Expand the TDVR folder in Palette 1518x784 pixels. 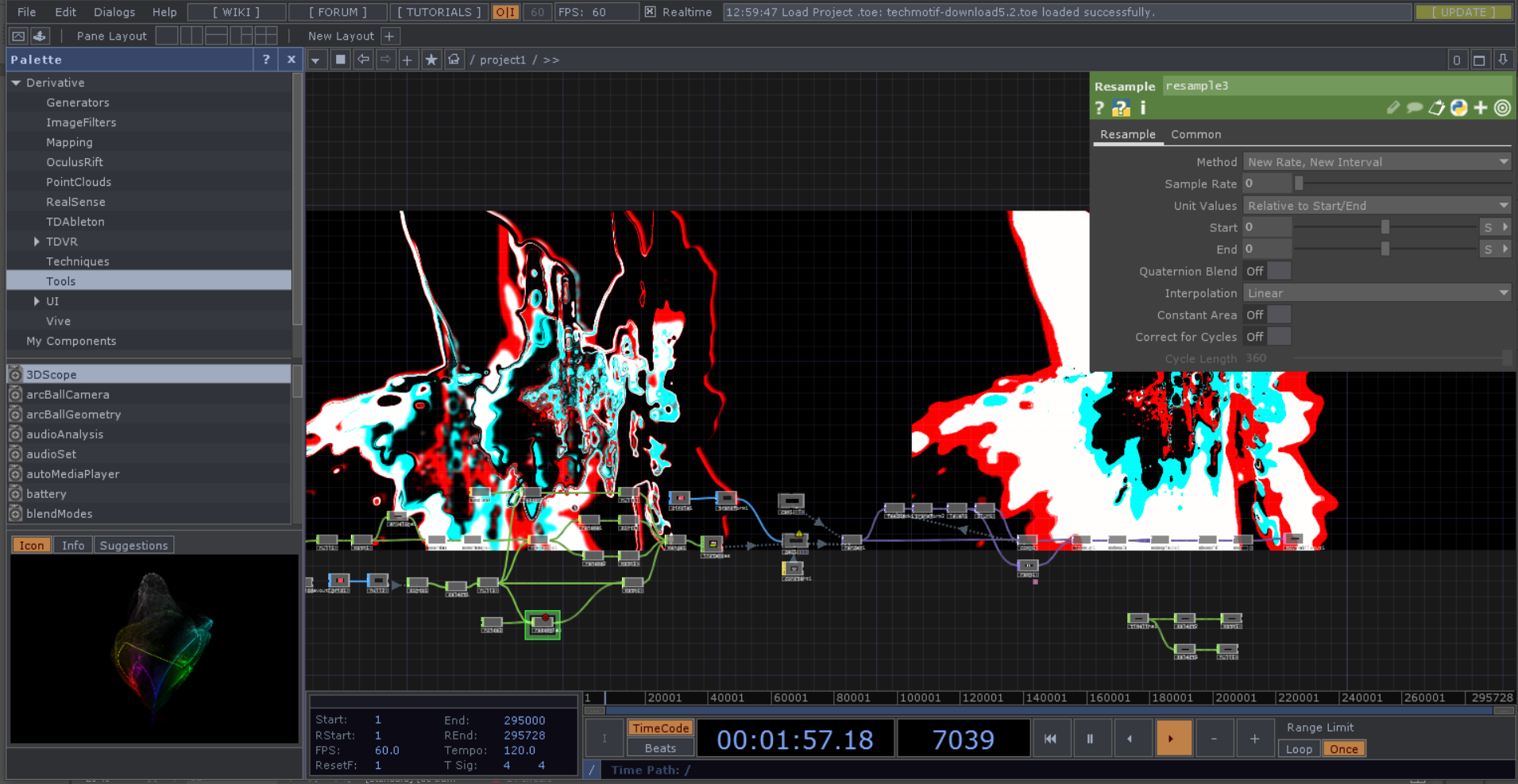pyautogui.click(x=37, y=241)
